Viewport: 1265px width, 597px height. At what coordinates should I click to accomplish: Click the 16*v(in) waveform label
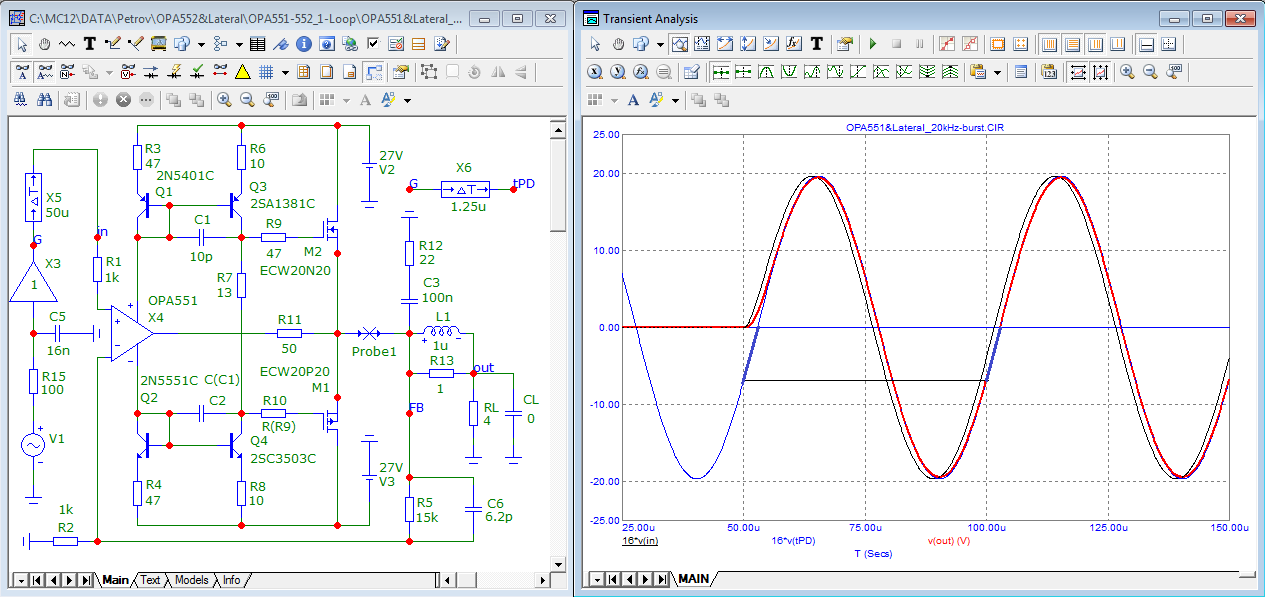[638, 540]
